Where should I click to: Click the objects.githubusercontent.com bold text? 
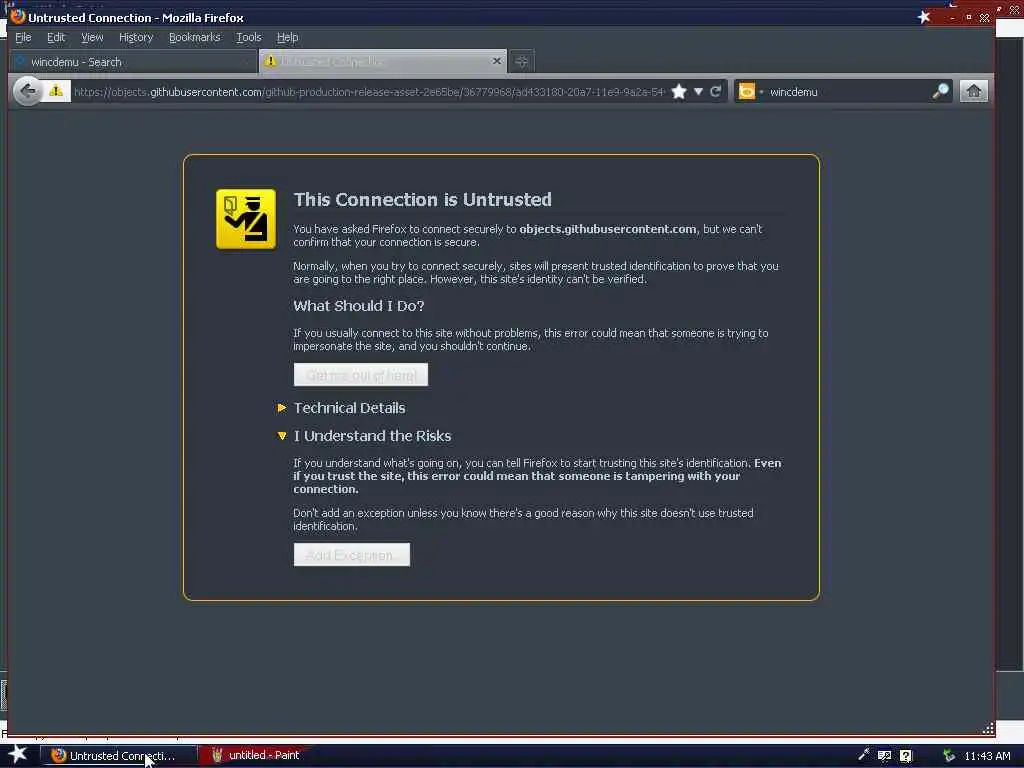607,229
